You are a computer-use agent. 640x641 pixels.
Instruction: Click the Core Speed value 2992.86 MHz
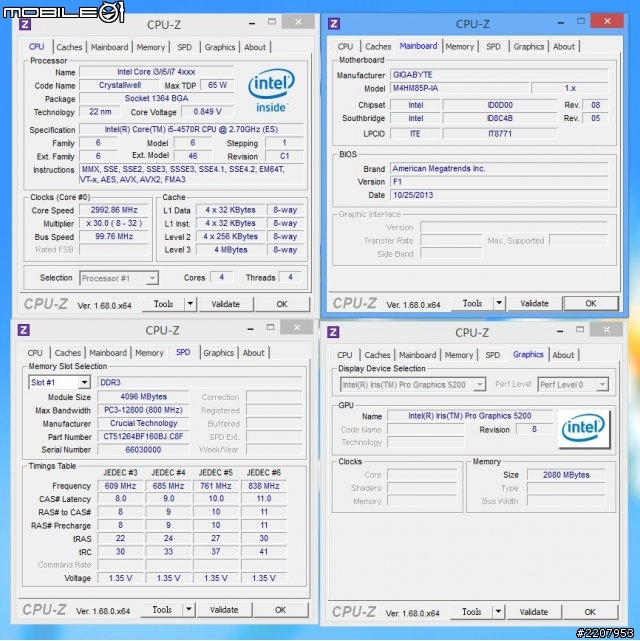tap(114, 210)
